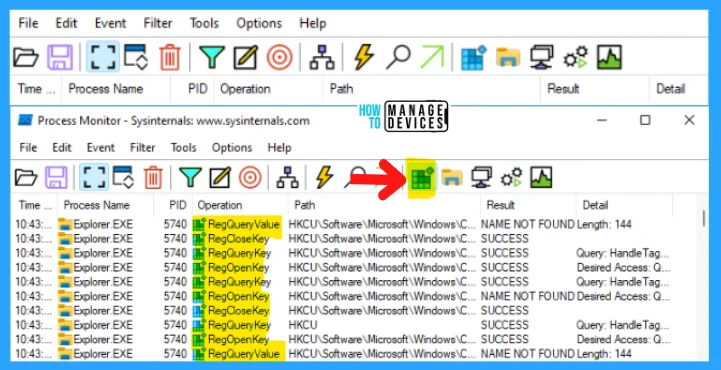This screenshot has height=370, width=721.
Task: Open Edit menu in upper enlarged menu bar
Action: [x=66, y=23]
